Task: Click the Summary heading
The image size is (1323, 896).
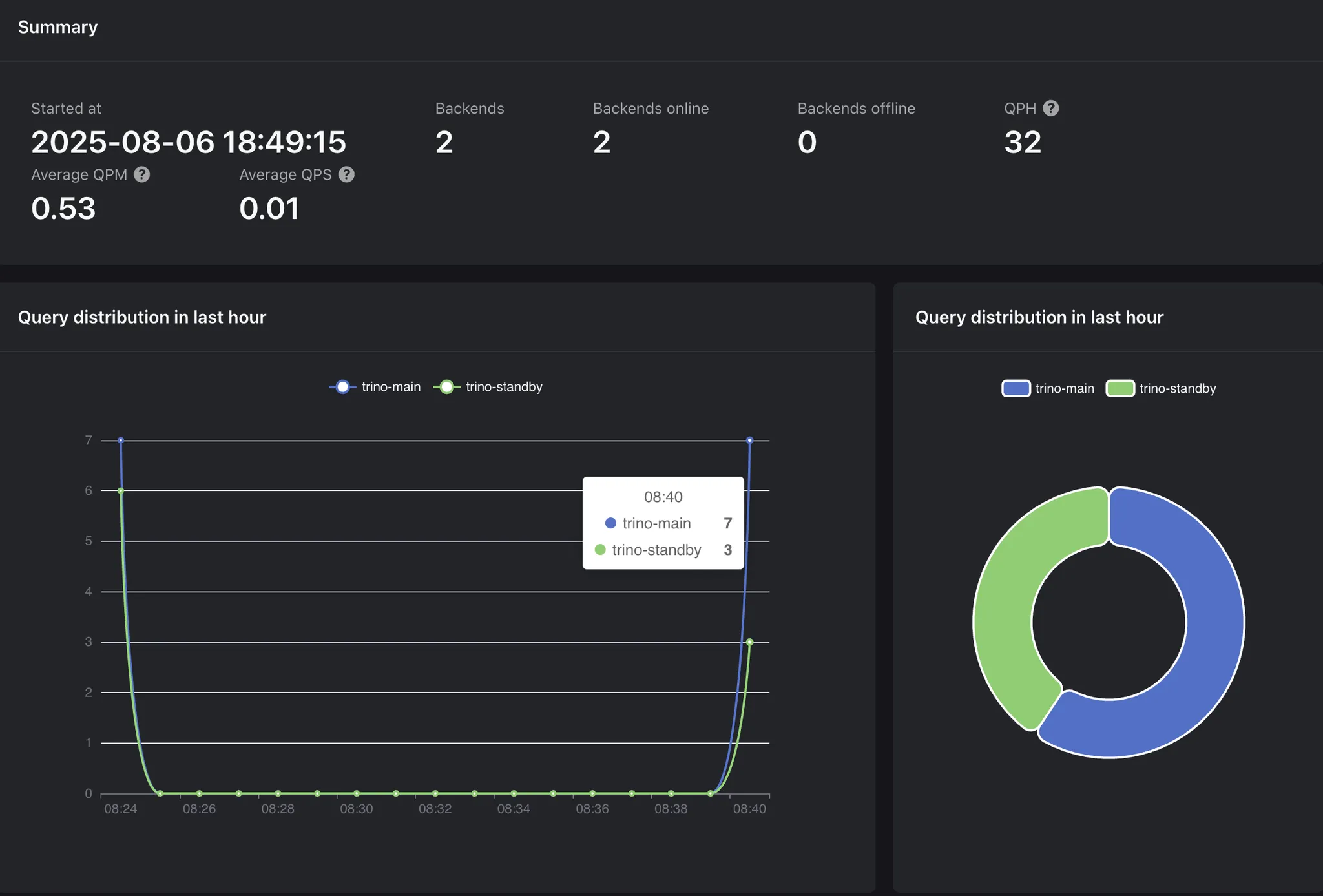Action: [57, 27]
